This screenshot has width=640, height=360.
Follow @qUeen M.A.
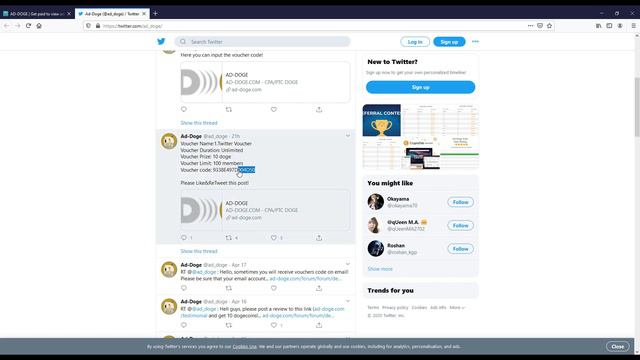(x=460, y=225)
